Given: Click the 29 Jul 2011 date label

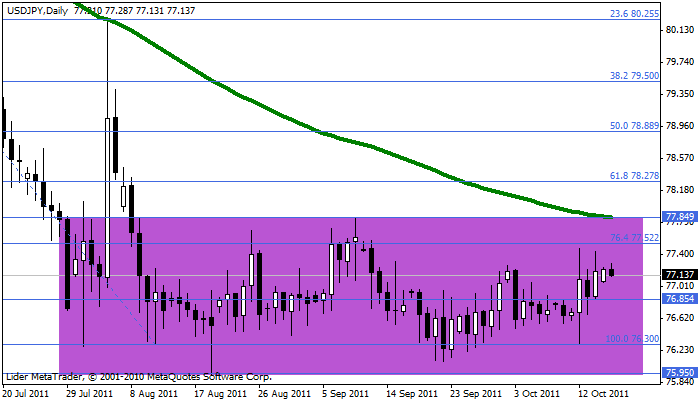Looking at the screenshot, I should pos(89,394).
